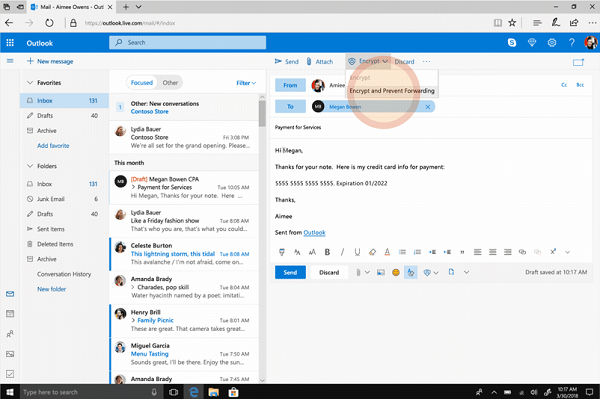Open File Explorer from the taskbar
The image size is (600, 399).
214,392
